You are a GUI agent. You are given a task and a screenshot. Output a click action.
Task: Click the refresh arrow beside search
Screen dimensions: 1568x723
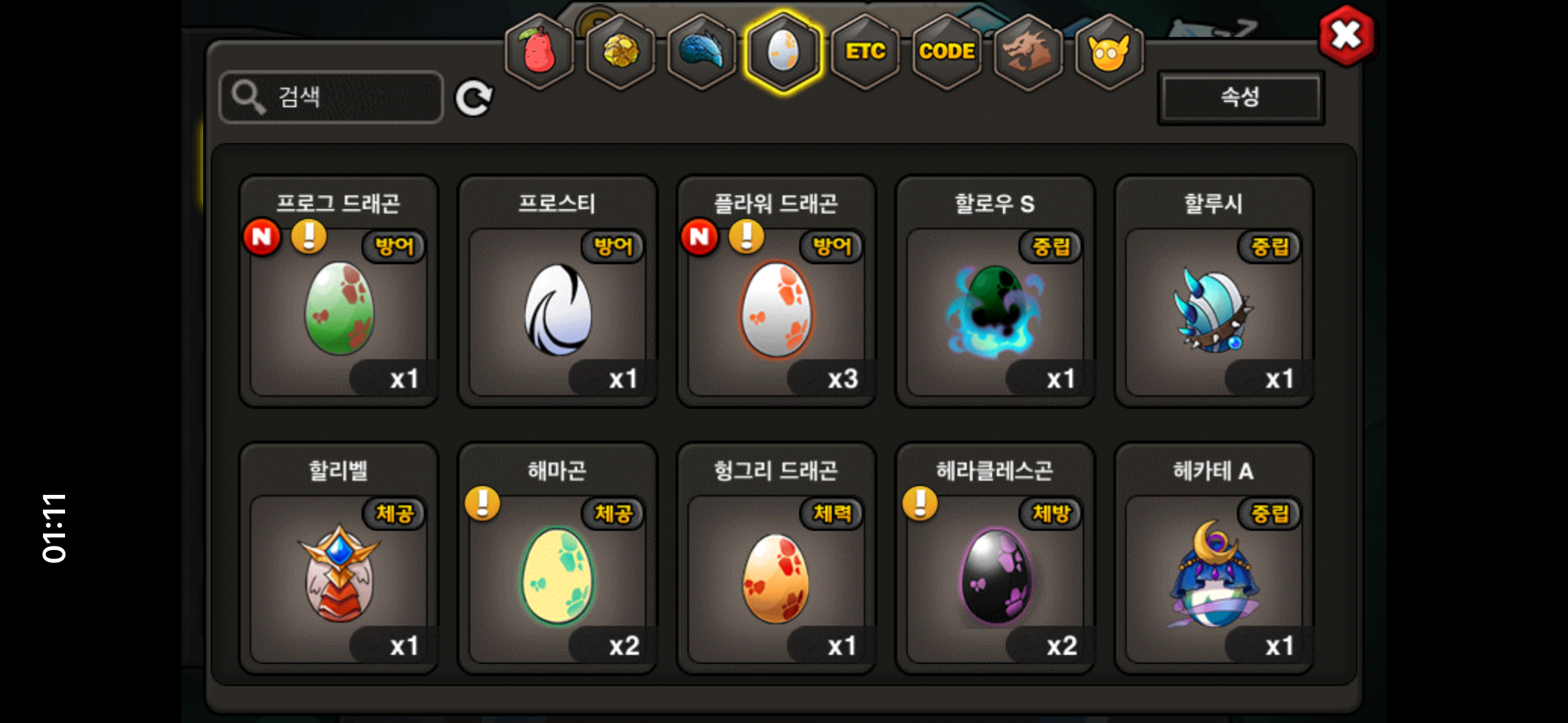(x=474, y=98)
